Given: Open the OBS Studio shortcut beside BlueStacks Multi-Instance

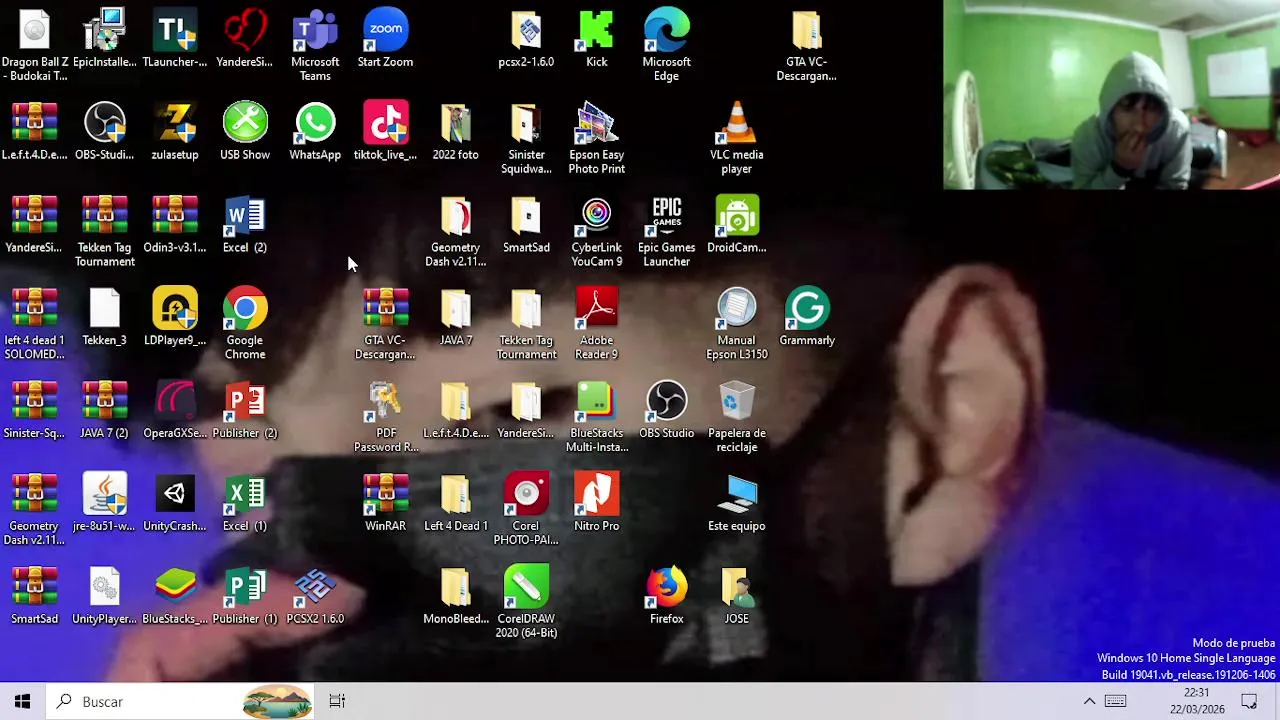Looking at the screenshot, I should (x=666, y=410).
